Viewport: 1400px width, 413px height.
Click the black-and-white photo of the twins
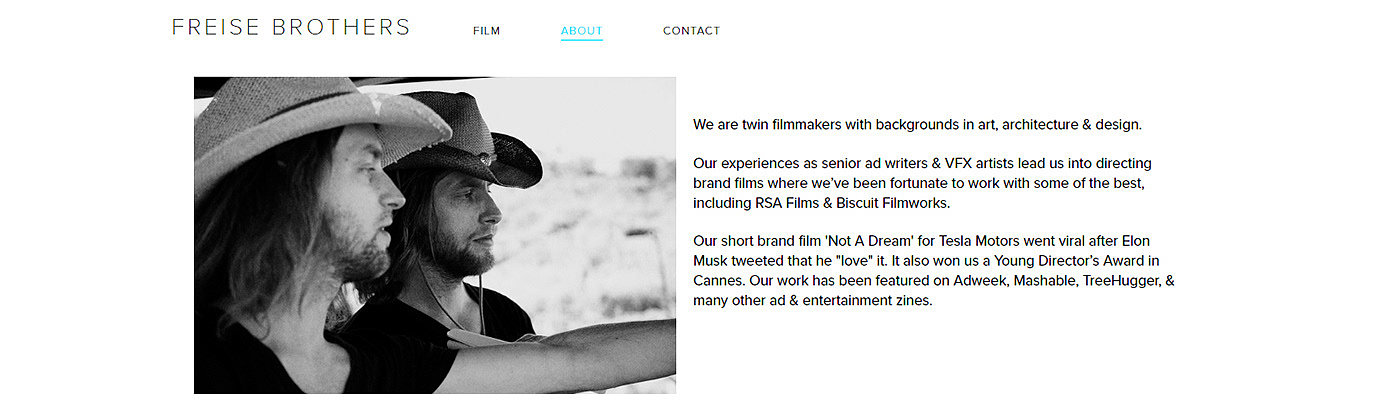pyautogui.click(x=434, y=235)
